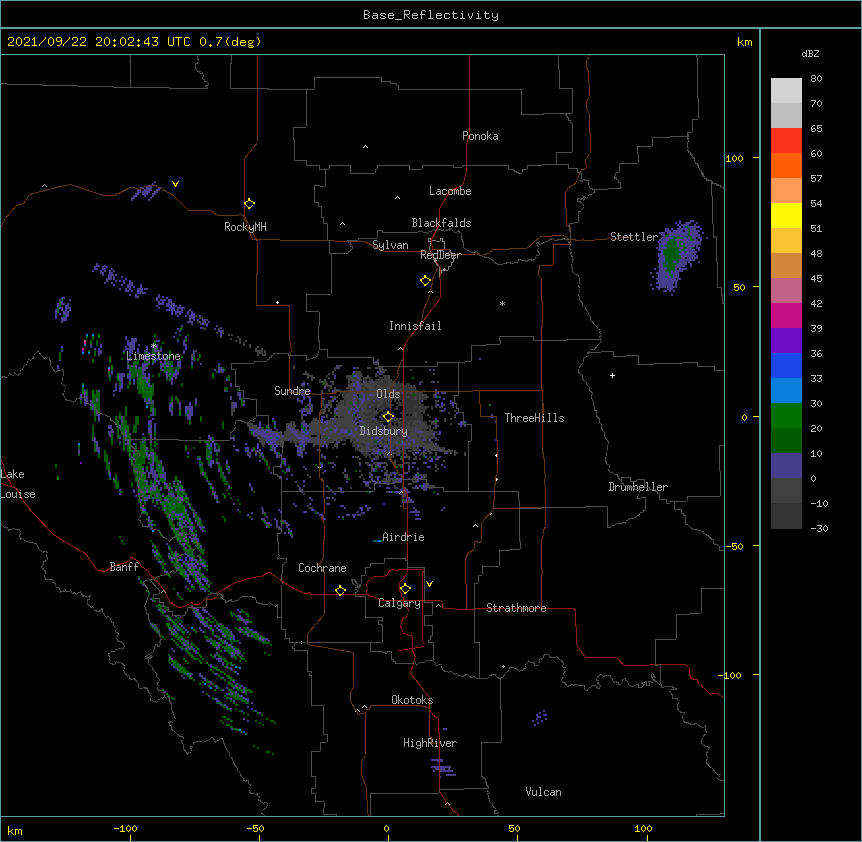The image size is (862, 842).
Task: Click the Cochrane town label
Action: [x=322, y=568]
